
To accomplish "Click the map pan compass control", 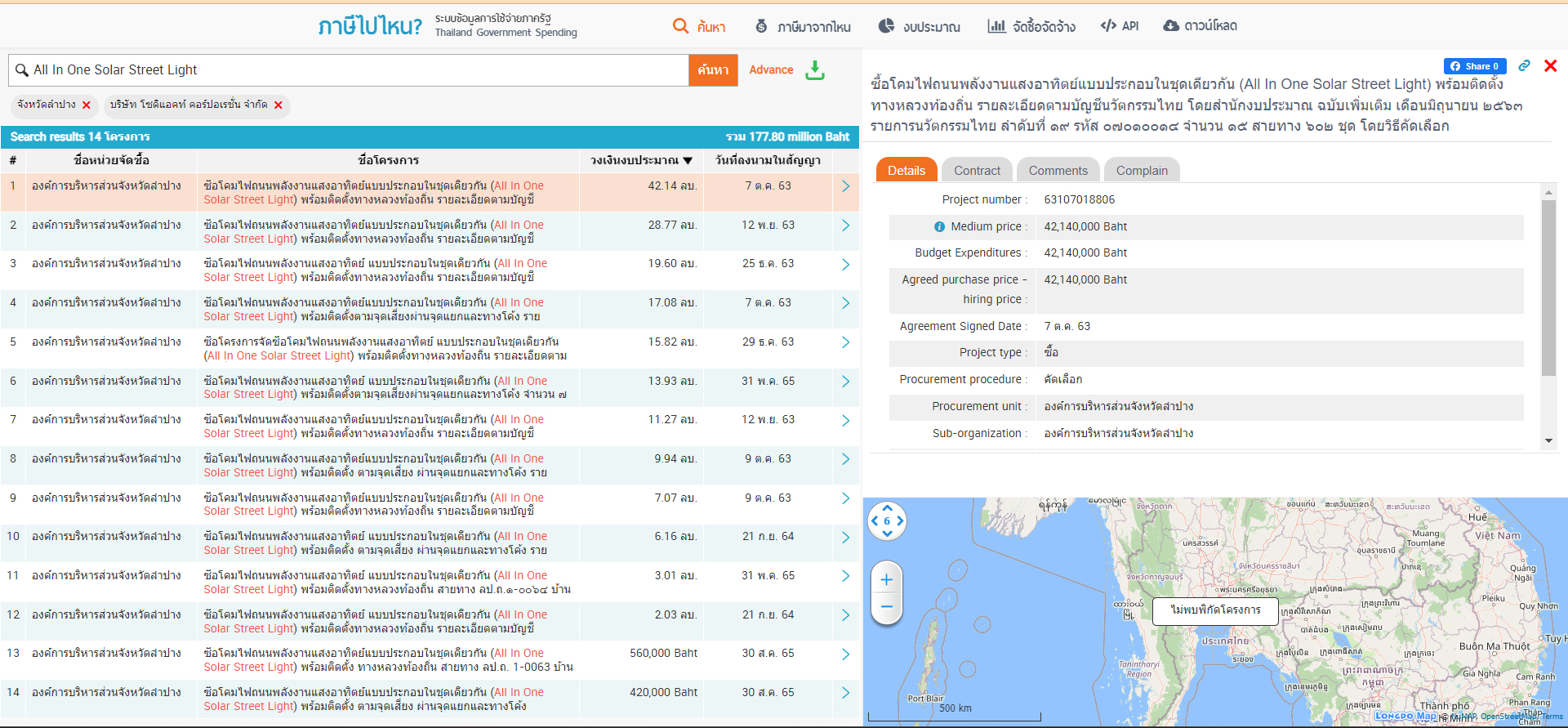I will click(887, 521).
